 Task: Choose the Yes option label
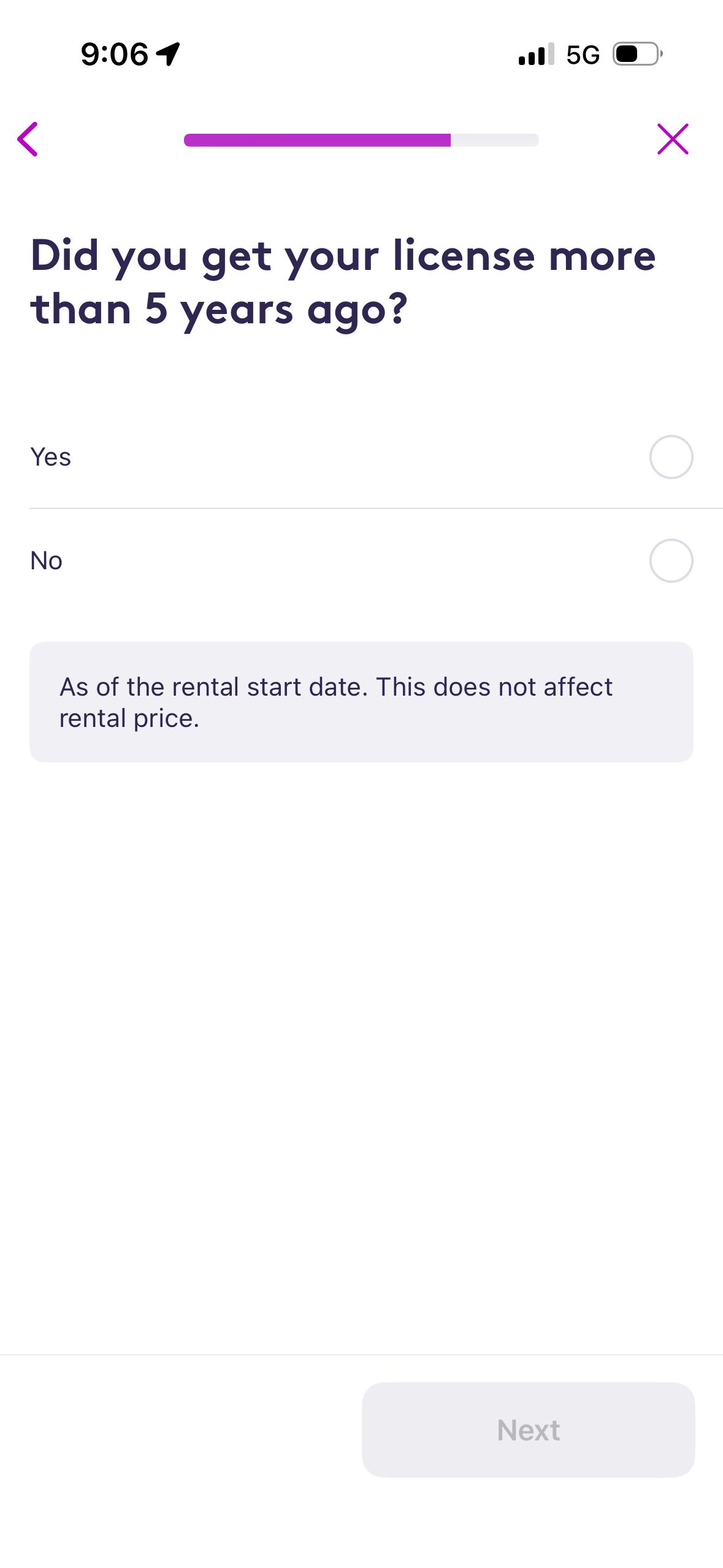51,457
